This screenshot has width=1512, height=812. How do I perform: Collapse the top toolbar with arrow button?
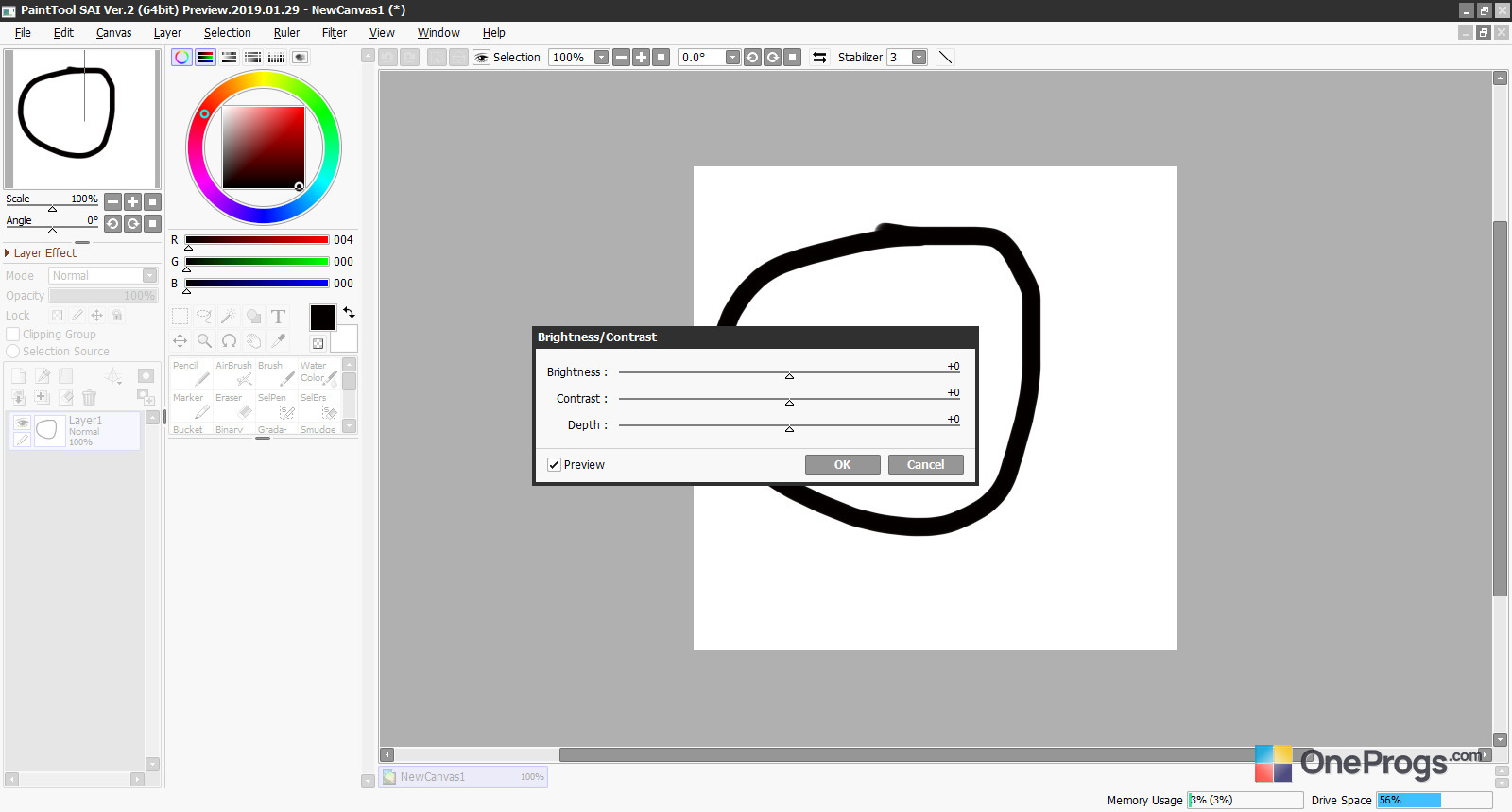point(368,56)
